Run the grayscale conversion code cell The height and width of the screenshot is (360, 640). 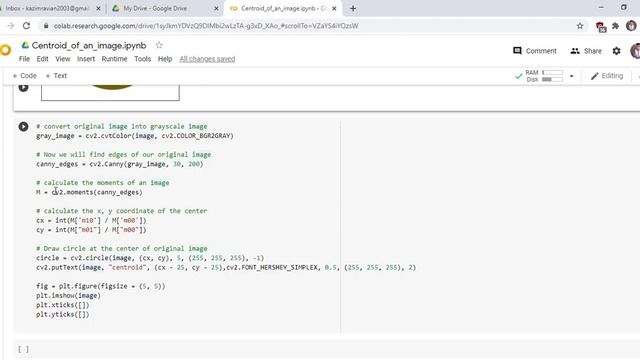coord(23,127)
